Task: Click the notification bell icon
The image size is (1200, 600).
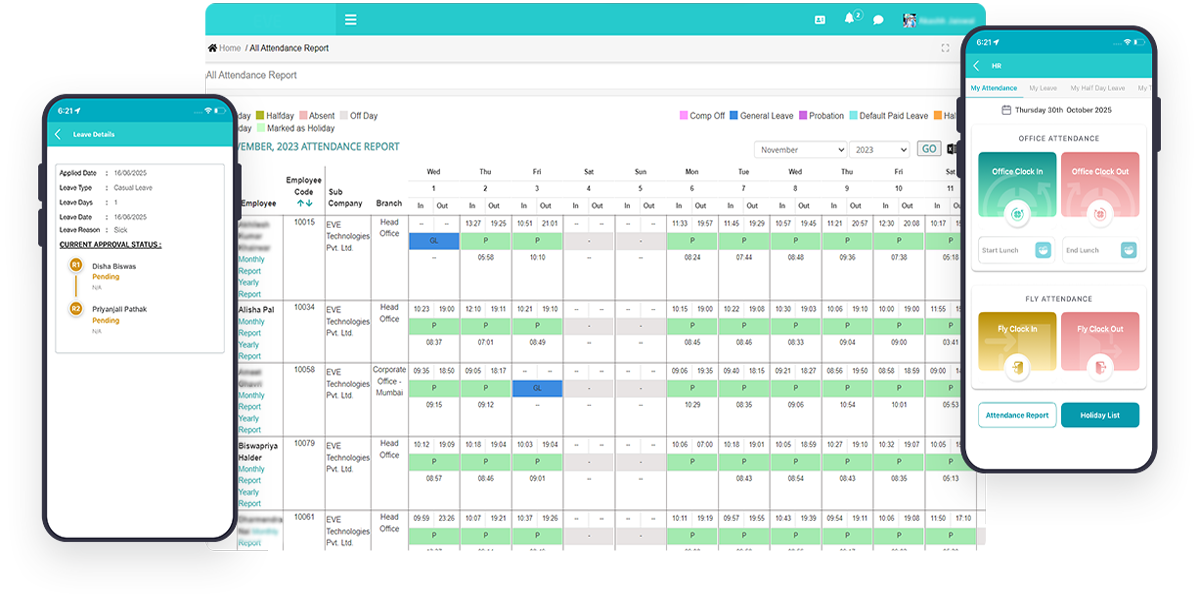Action: (850, 19)
